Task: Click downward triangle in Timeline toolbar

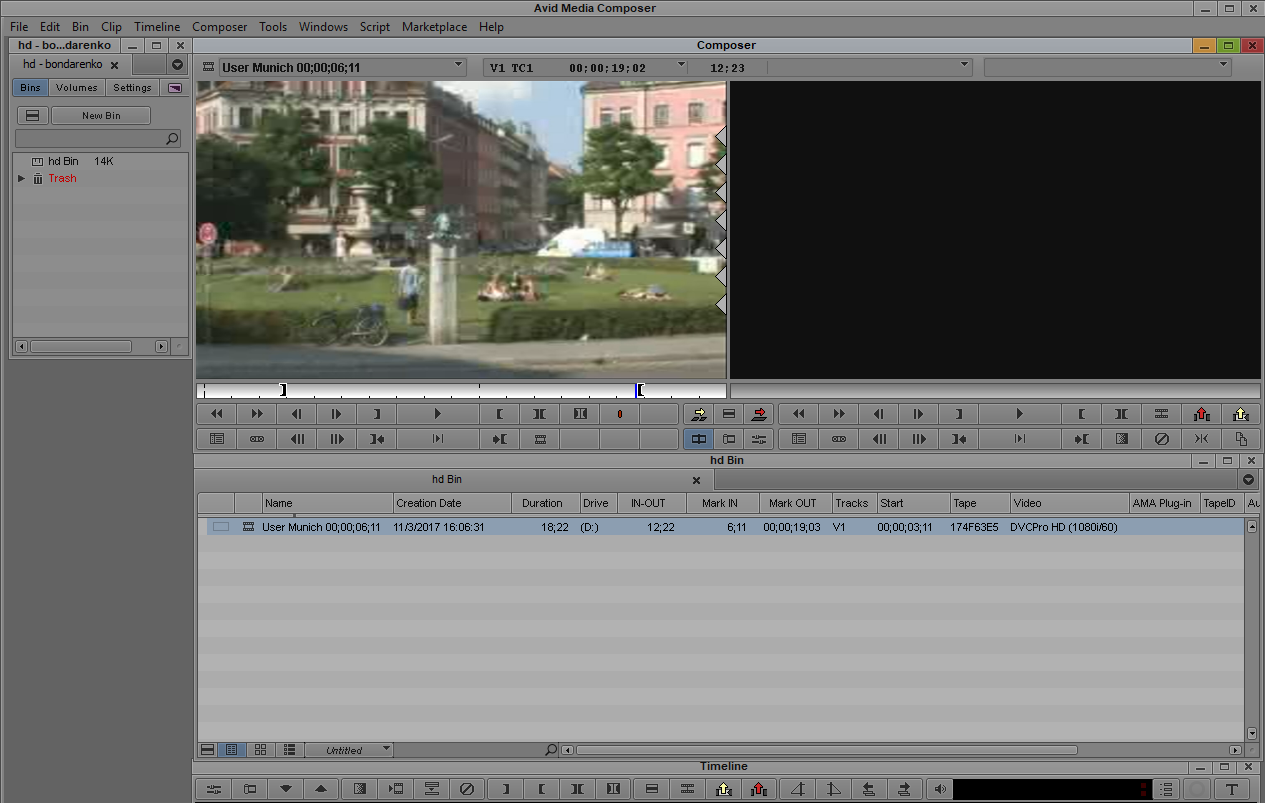Action: pyautogui.click(x=285, y=790)
